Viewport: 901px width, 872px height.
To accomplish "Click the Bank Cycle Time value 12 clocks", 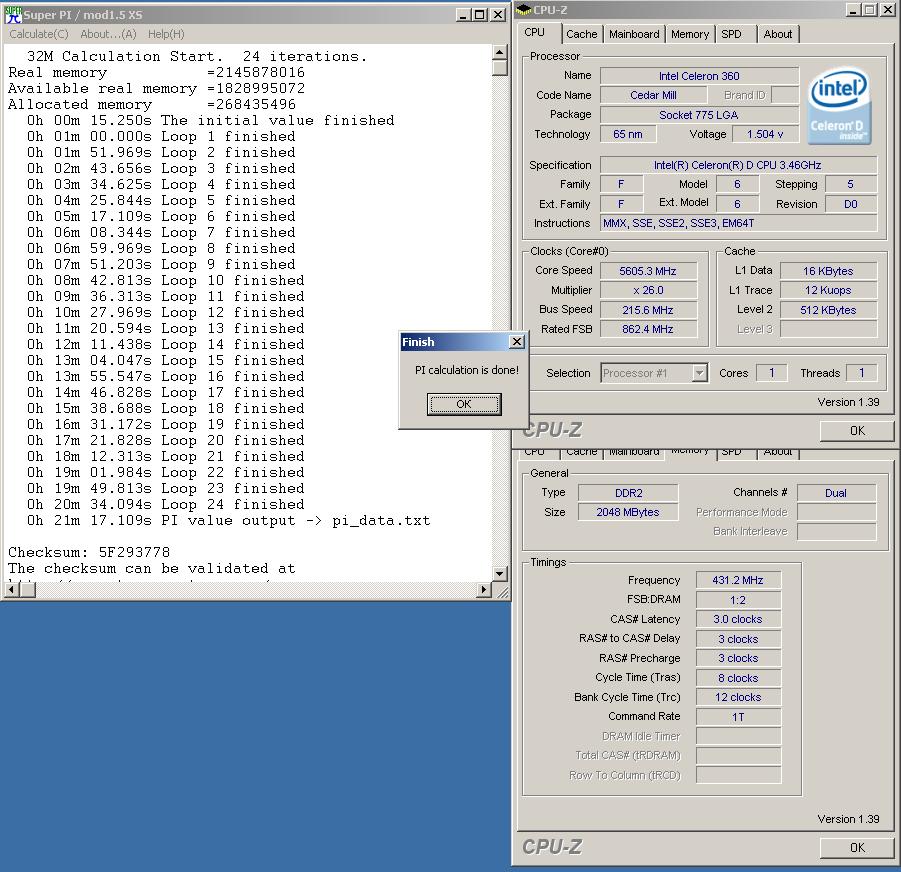I will click(738, 697).
